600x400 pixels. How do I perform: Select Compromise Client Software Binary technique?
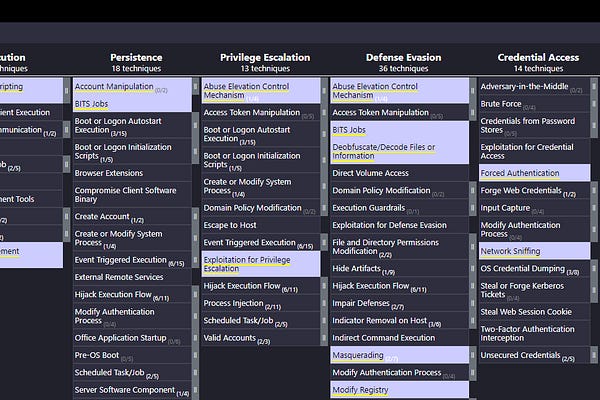click(132, 195)
